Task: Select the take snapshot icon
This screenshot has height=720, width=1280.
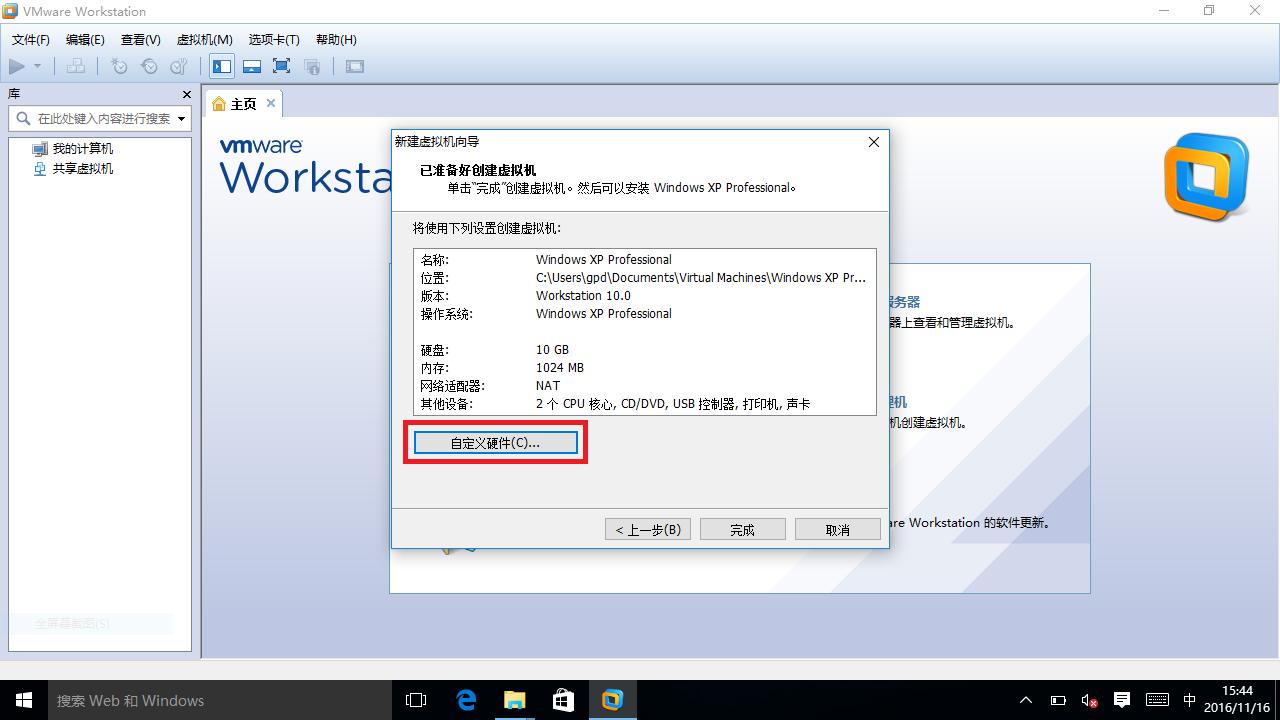Action: click(119, 66)
